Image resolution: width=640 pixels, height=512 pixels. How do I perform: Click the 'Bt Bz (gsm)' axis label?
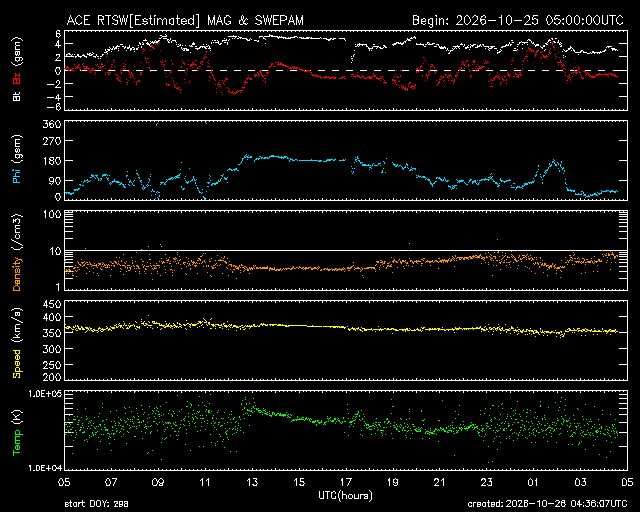point(17,69)
